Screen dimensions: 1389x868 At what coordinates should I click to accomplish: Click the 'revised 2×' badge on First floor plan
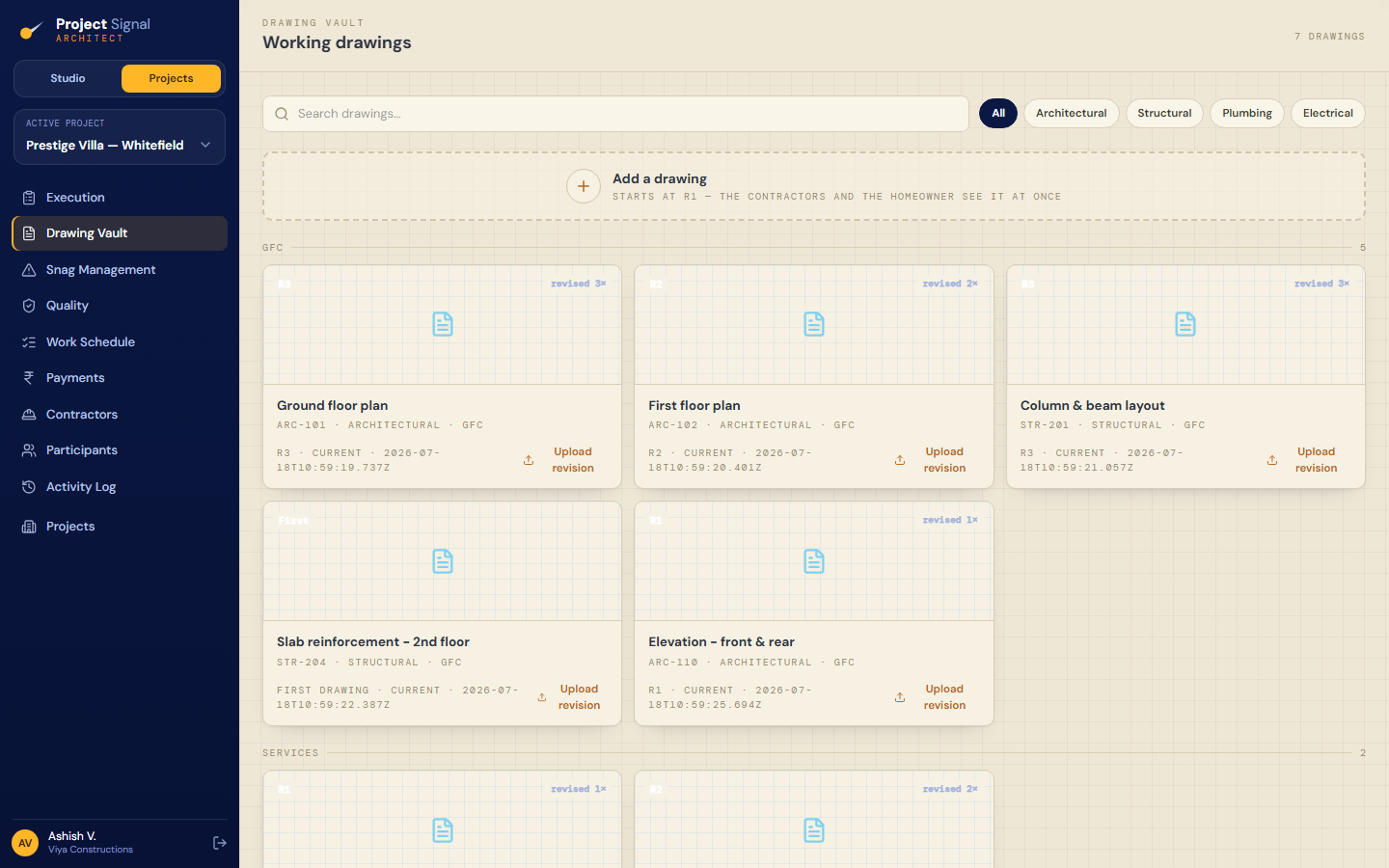(950, 284)
